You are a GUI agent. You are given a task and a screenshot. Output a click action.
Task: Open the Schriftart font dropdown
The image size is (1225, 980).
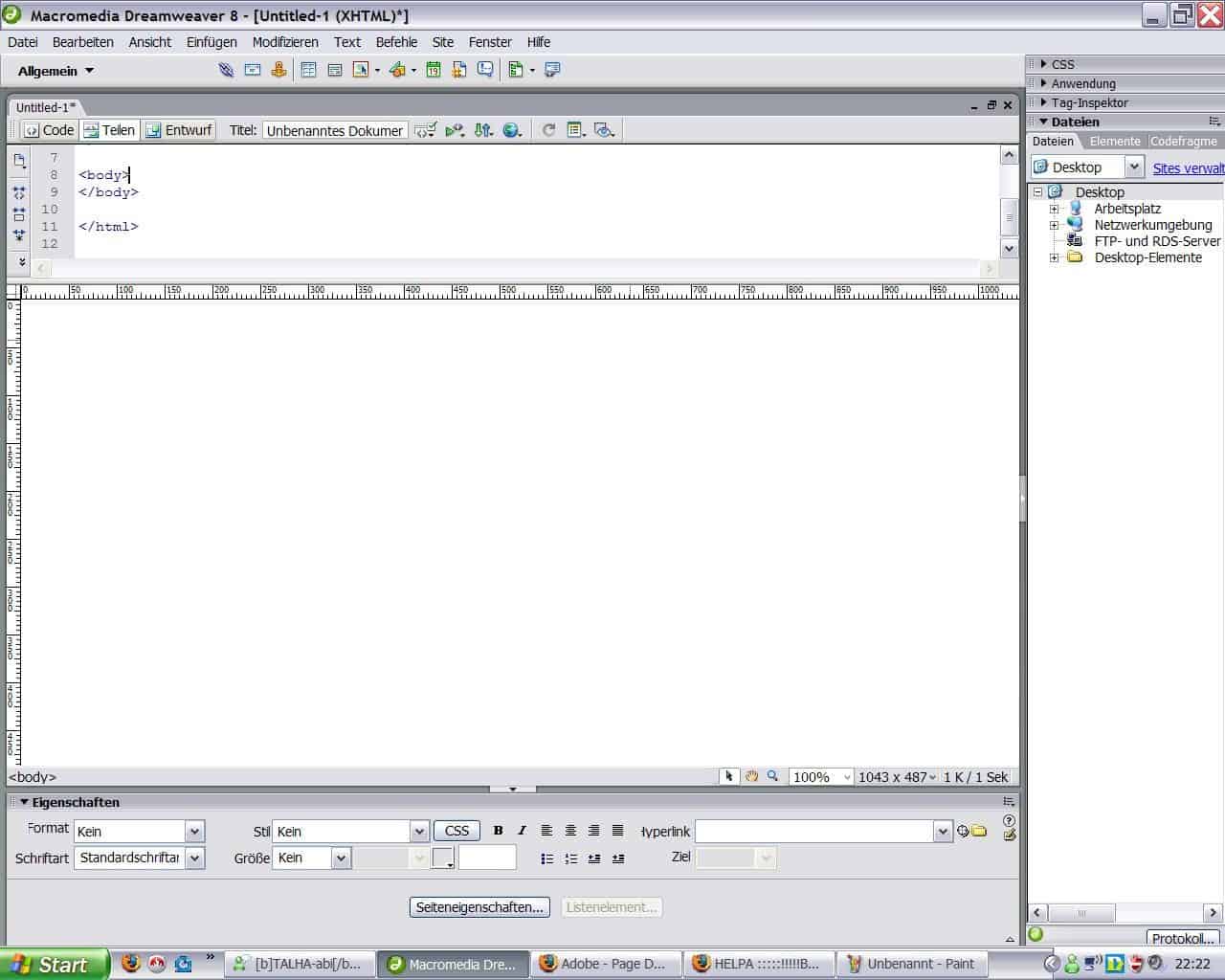pyautogui.click(x=194, y=857)
